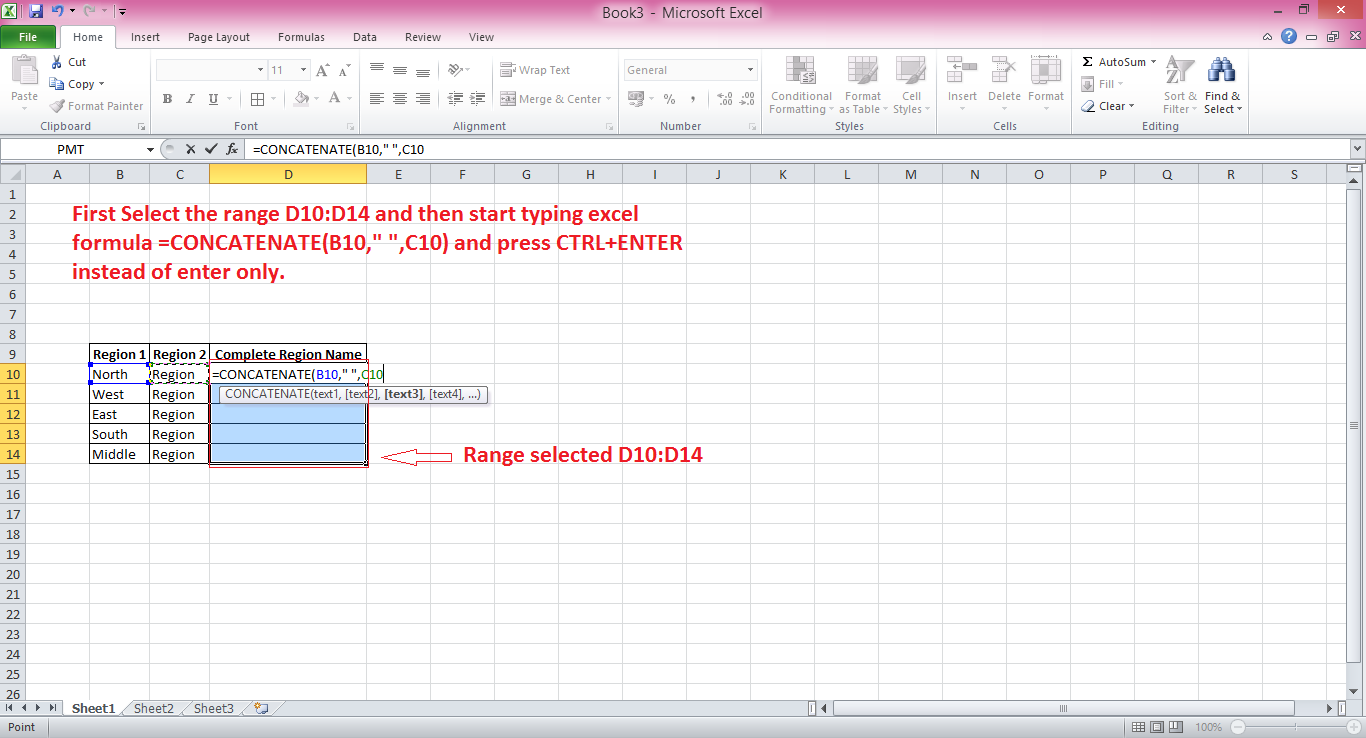This screenshot has height=738, width=1366.
Task: Toggle italic formatting
Action: point(189,99)
